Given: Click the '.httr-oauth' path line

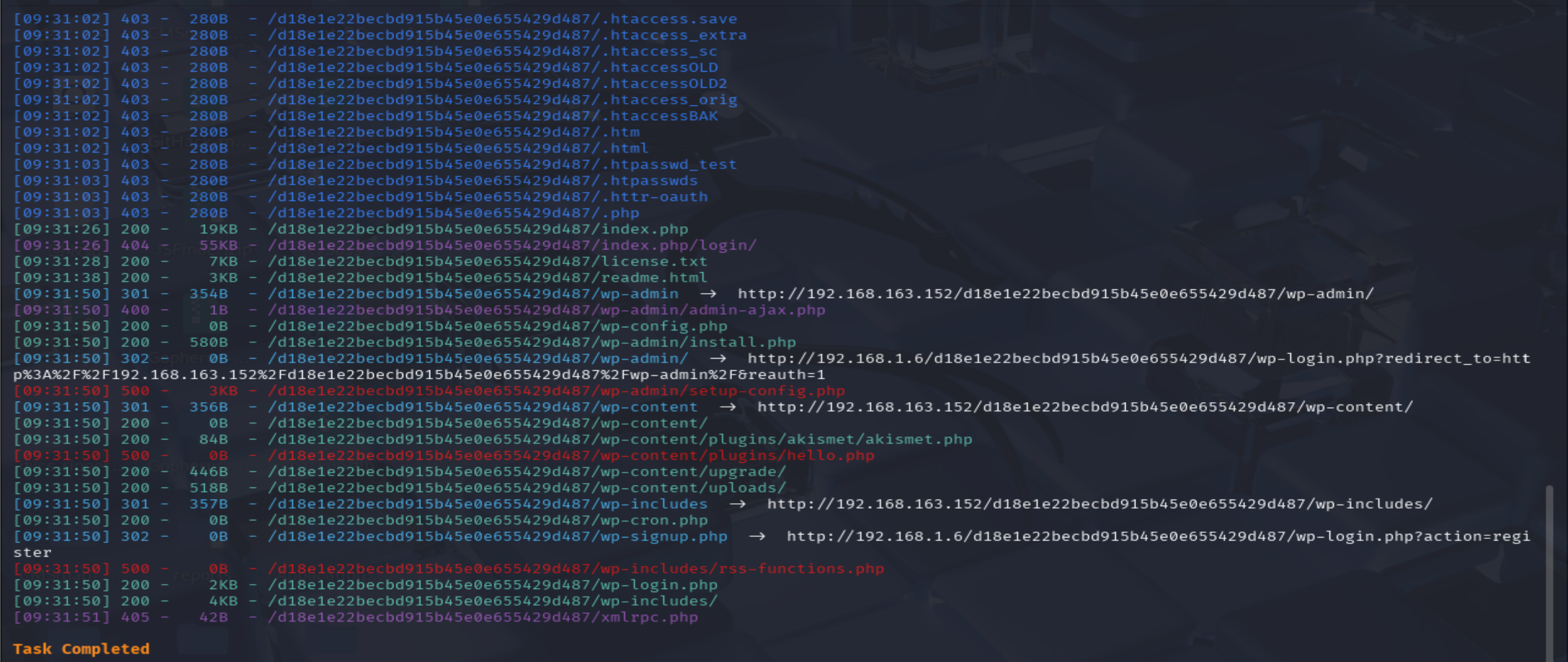Looking at the screenshot, I should [488, 197].
